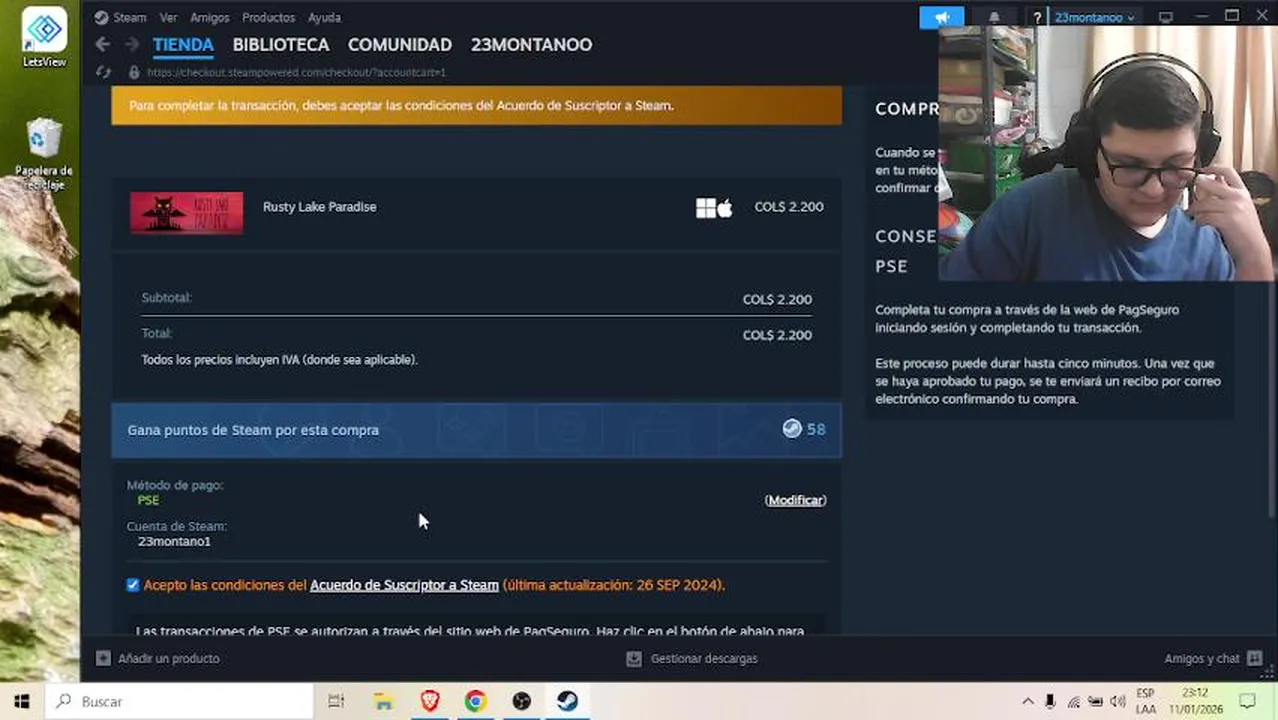Open the Papelera de reciclaje desktop icon
The width and height of the screenshot is (1278, 720).
[45, 153]
